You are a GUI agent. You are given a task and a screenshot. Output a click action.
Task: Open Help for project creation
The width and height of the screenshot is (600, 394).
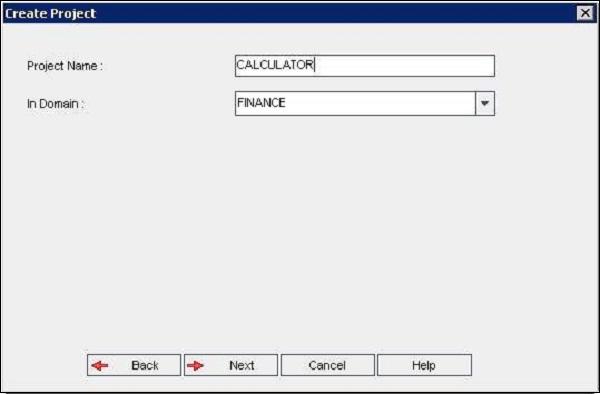[424, 365]
